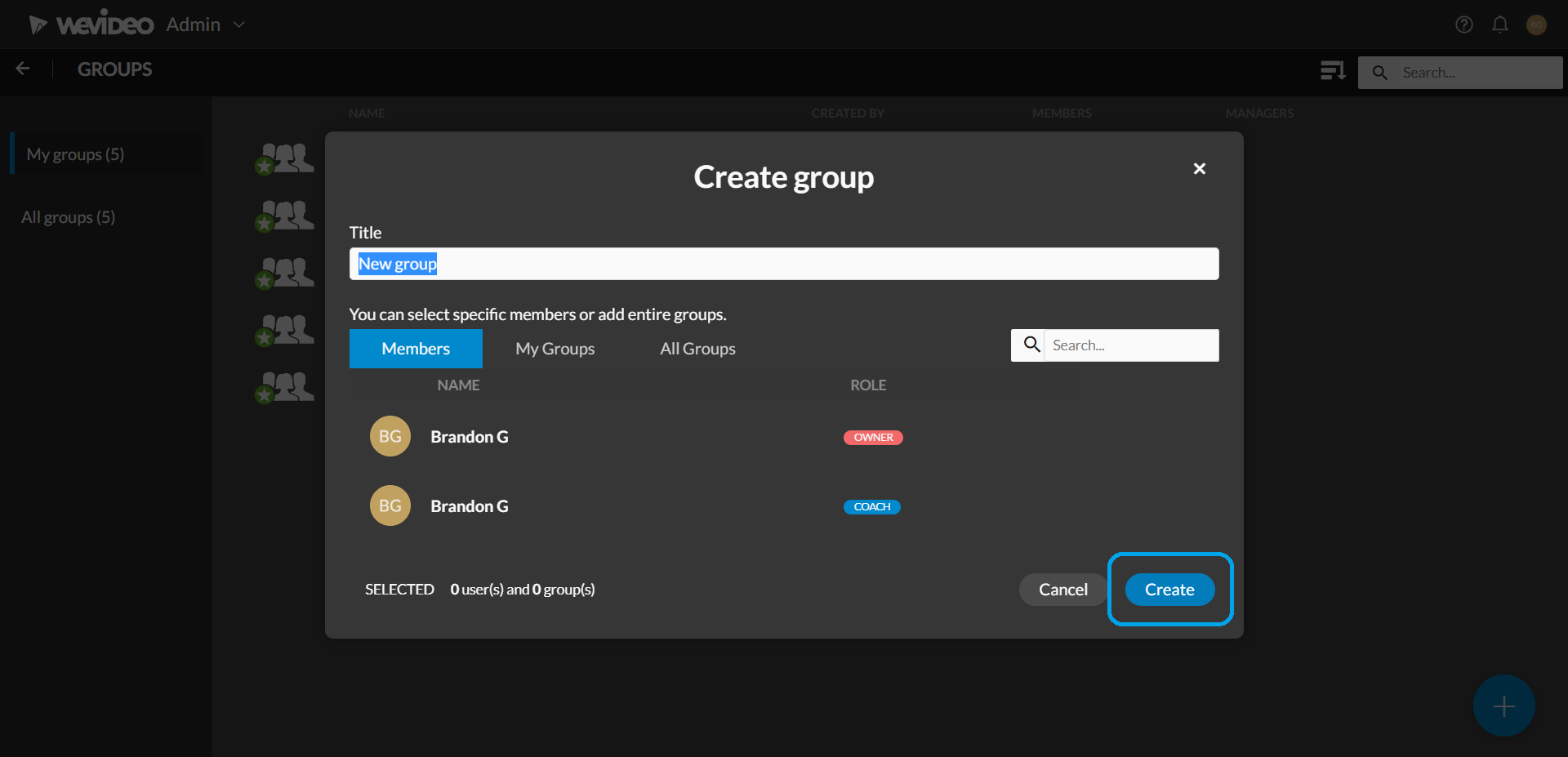The image size is (1568, 757).
Task: Click the New group title field
Action: point(783,263)
